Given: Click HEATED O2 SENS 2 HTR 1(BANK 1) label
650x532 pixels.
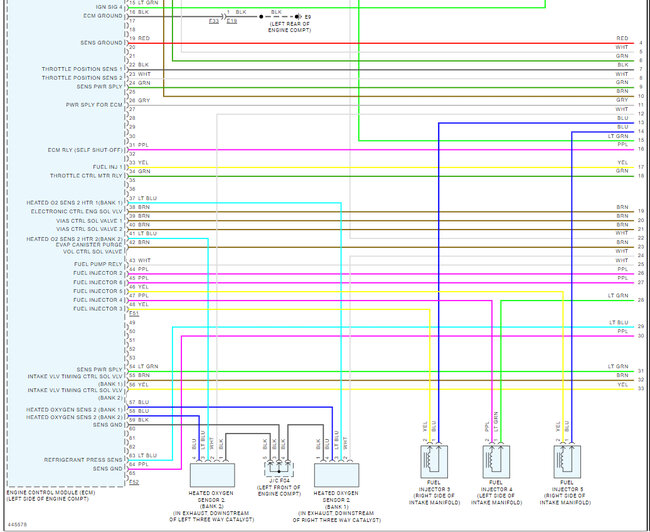Looking at the screenshot, I should 75,203.
